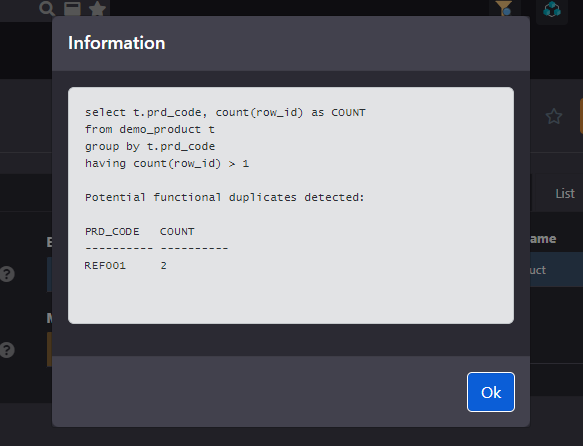Image resolution: width=583 pixels, height=446 pixels.
Task: Click the window panel icon beside search
Action: tap(73, 8)
